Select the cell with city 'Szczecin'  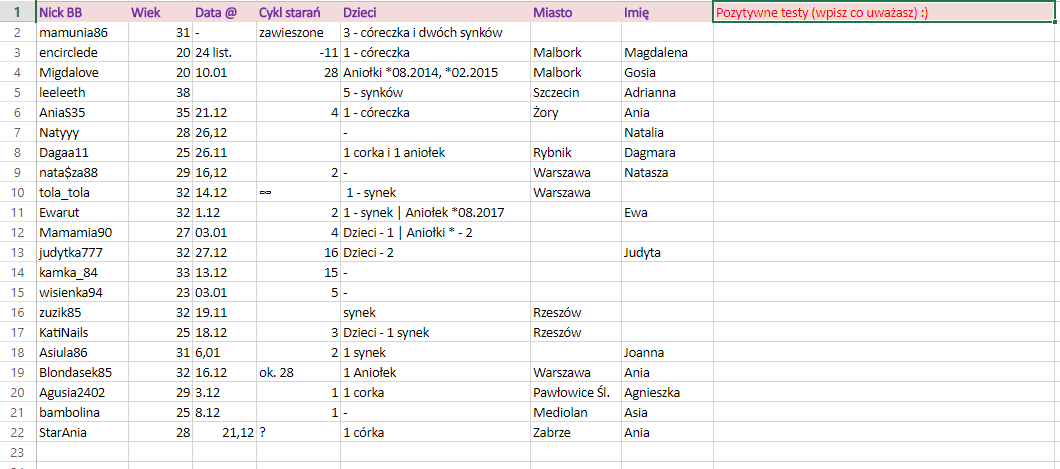pyautogui.click(x=575, y=92)
